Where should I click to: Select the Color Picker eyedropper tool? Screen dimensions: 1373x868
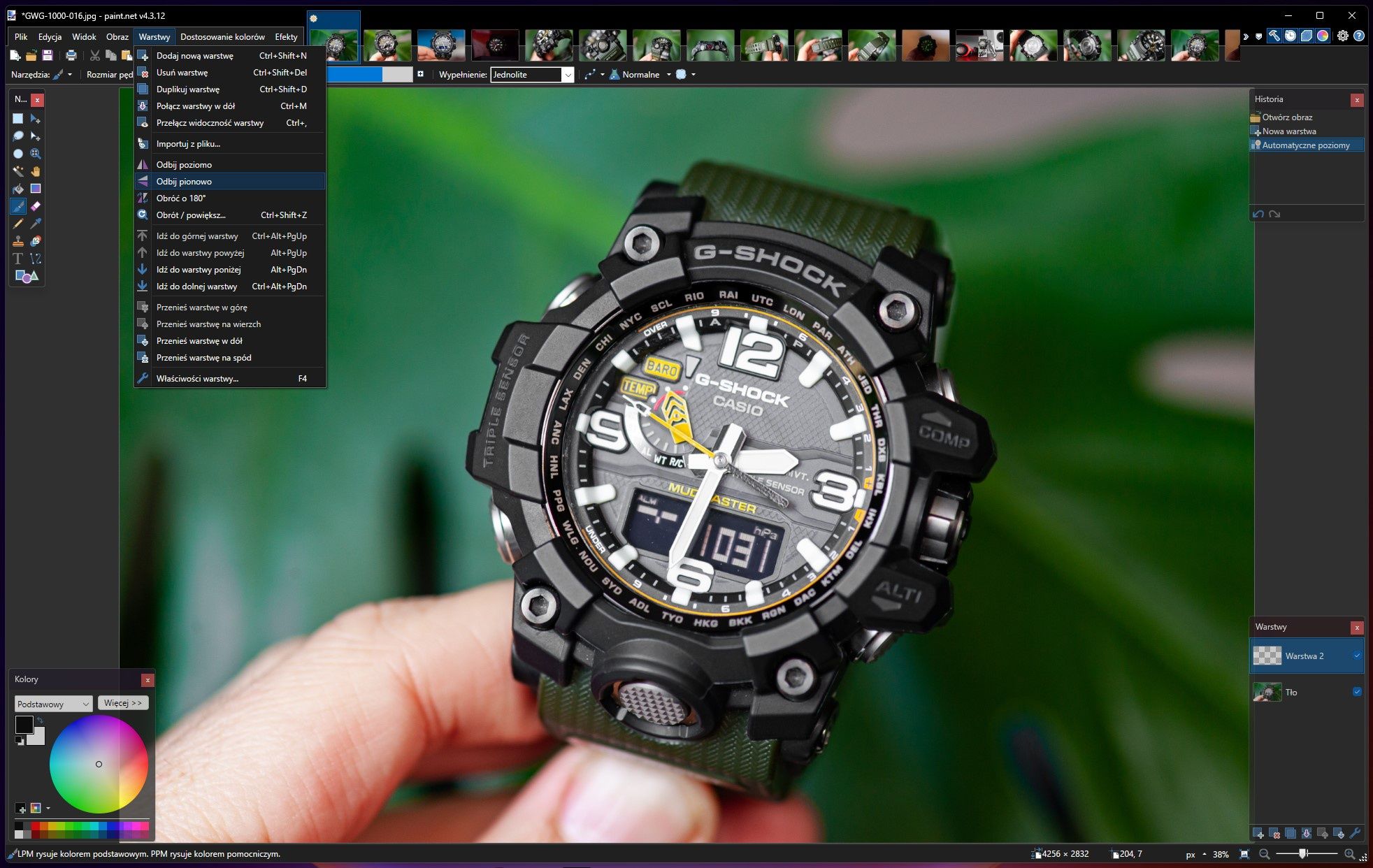(36, 224)
